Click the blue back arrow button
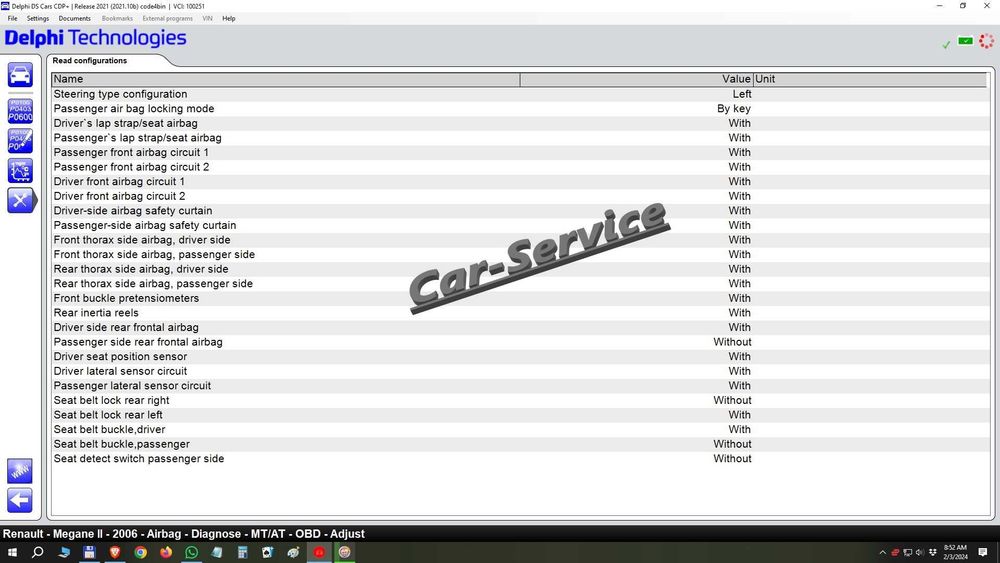Image resolution: width=1000 pixels, height=563 pixels. coord(20,501)
